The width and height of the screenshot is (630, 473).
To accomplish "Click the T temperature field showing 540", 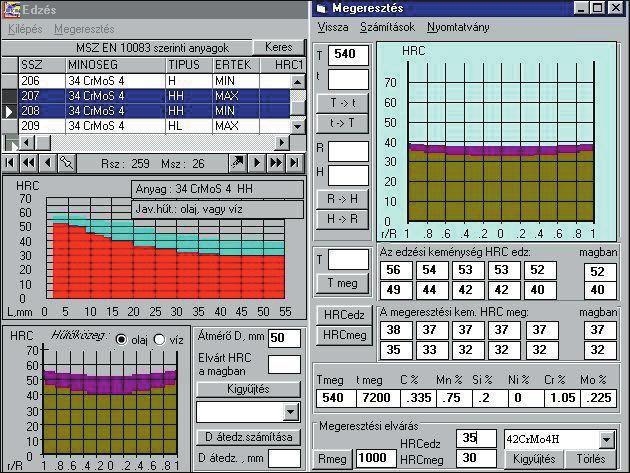I will (x=348, y=55).
